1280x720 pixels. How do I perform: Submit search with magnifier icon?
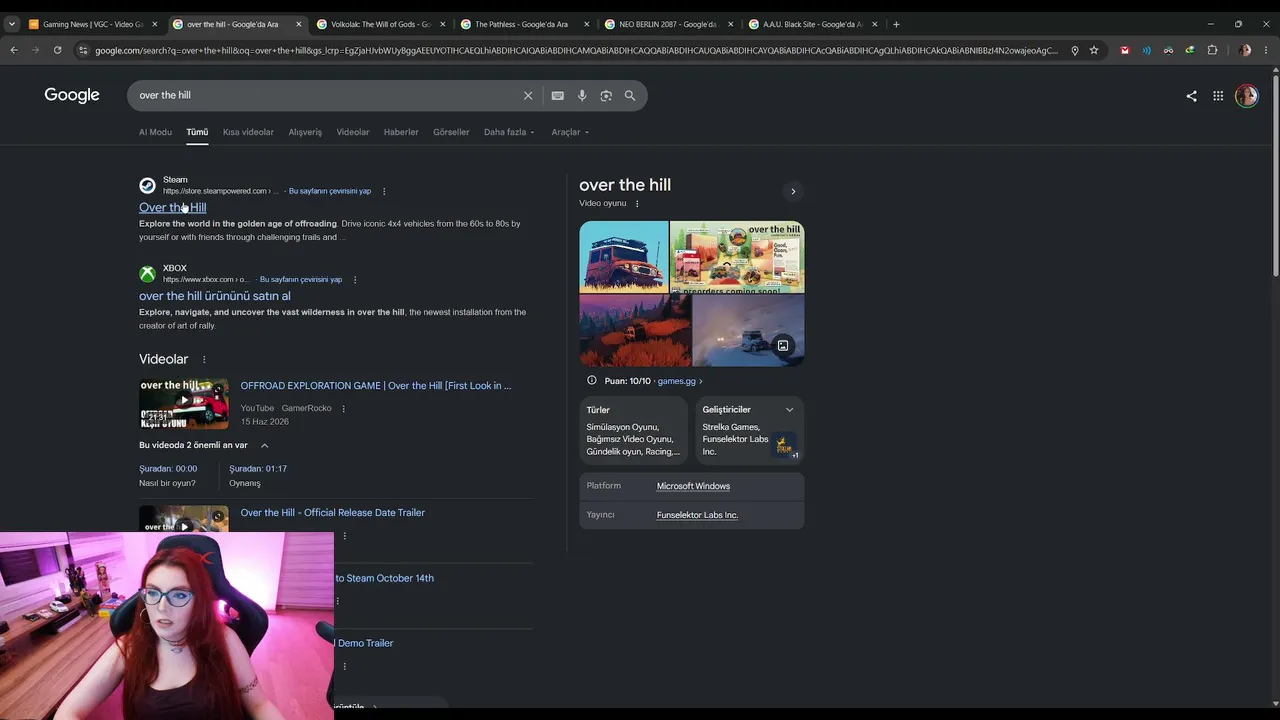coord(630,95)
